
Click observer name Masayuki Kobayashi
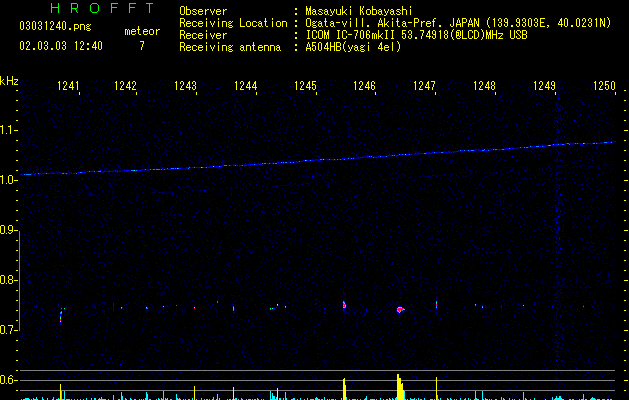tap(359, 11)
